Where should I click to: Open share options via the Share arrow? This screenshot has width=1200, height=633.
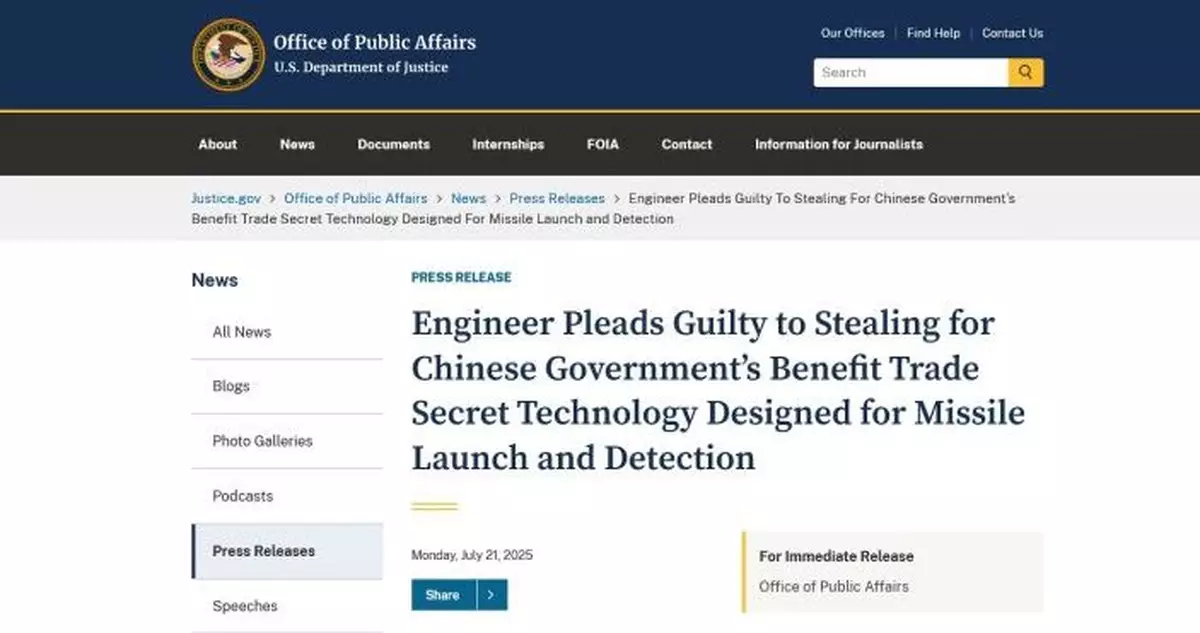(489, 594)
